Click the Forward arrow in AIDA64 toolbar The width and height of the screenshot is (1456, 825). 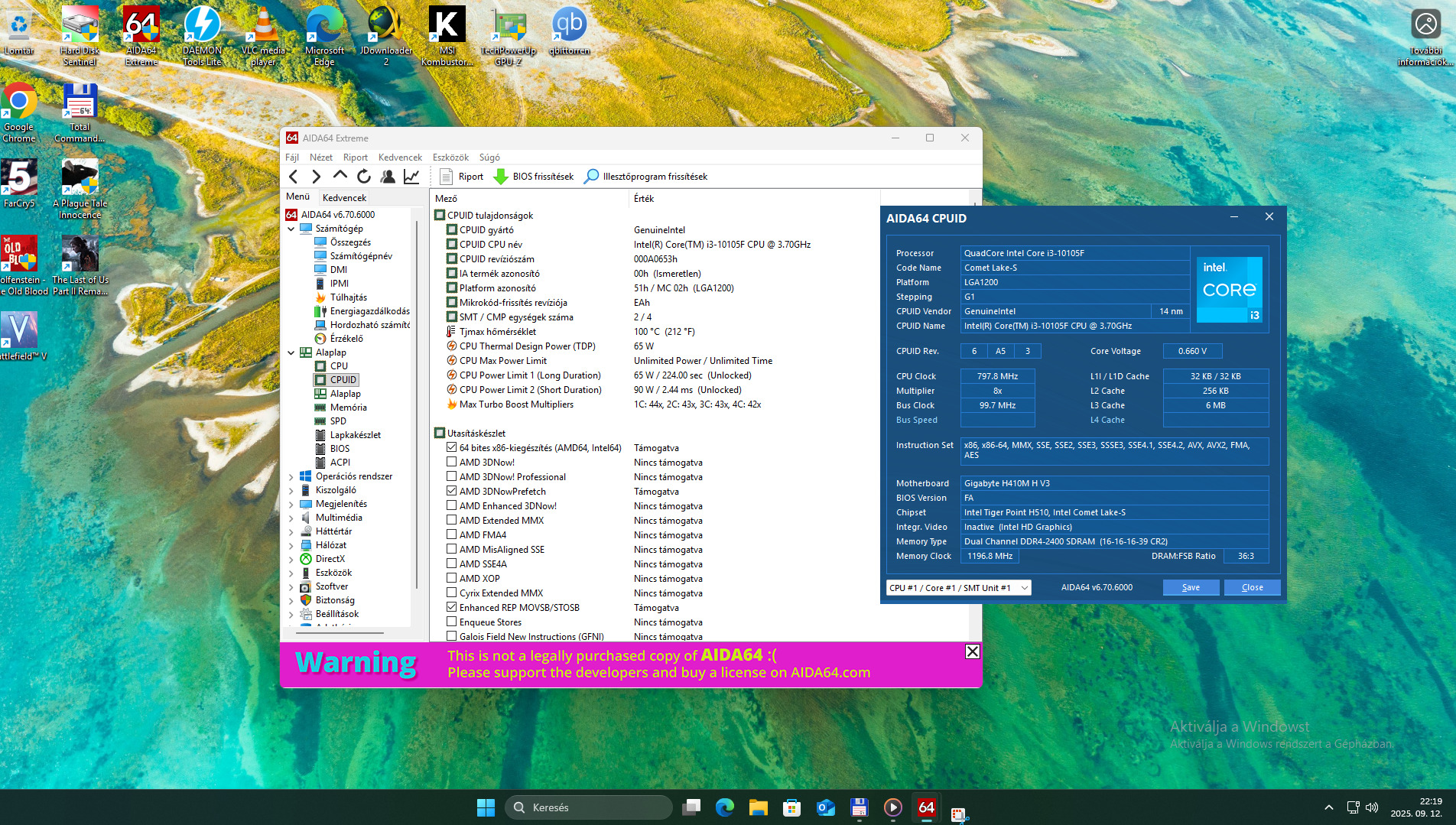point(317,177)
